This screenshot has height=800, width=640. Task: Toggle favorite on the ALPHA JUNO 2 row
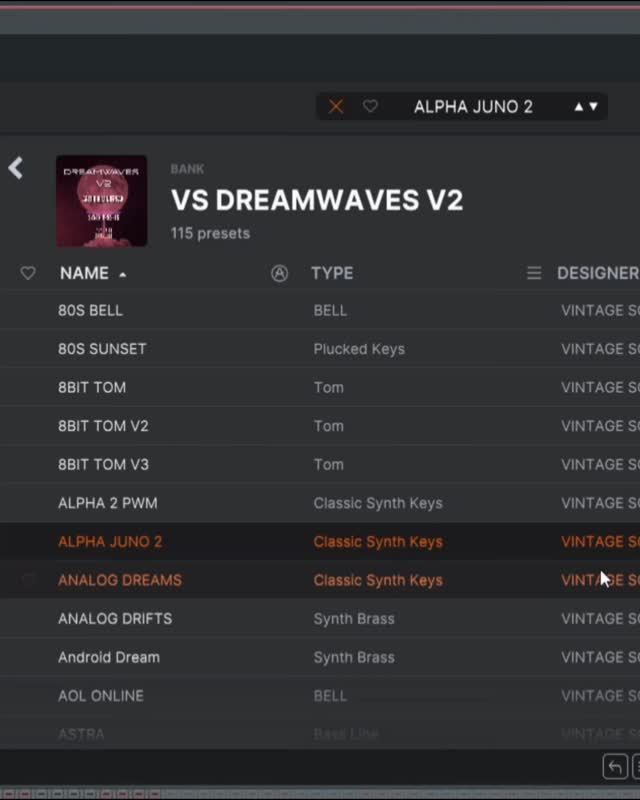click(27, 541)
